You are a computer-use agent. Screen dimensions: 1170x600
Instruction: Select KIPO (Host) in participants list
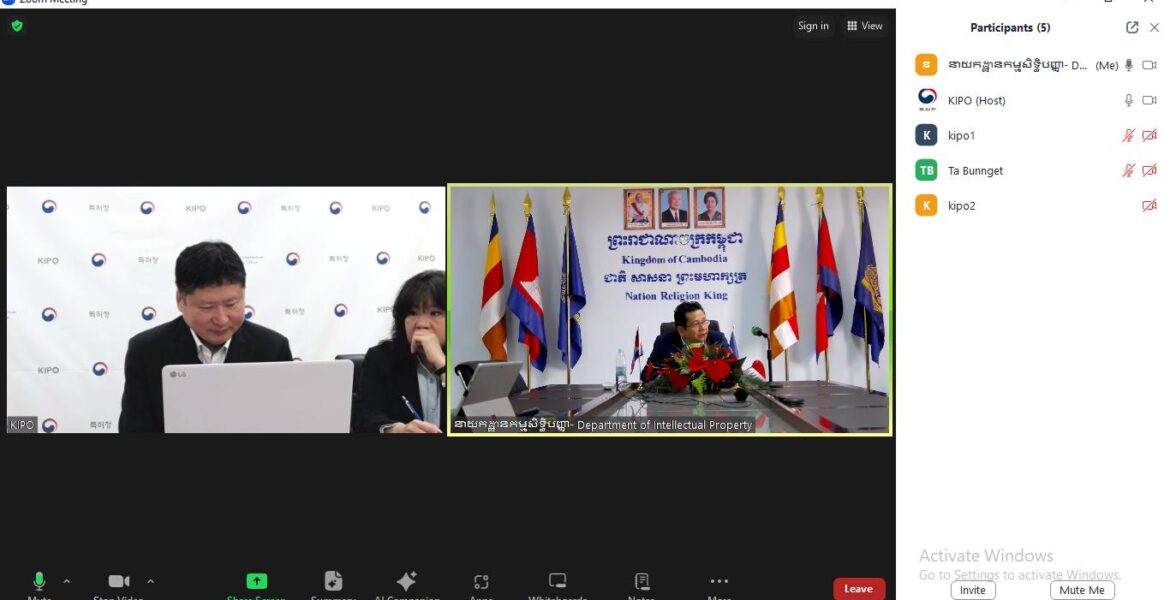977,101
